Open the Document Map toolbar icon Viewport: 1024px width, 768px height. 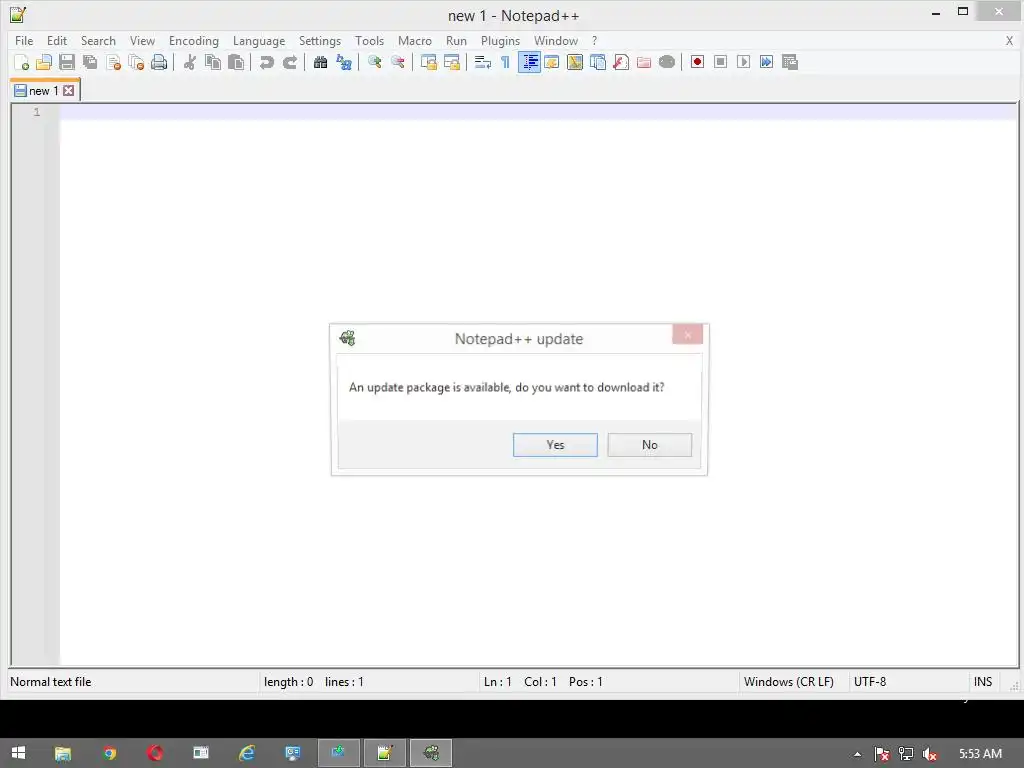[575, 62]
